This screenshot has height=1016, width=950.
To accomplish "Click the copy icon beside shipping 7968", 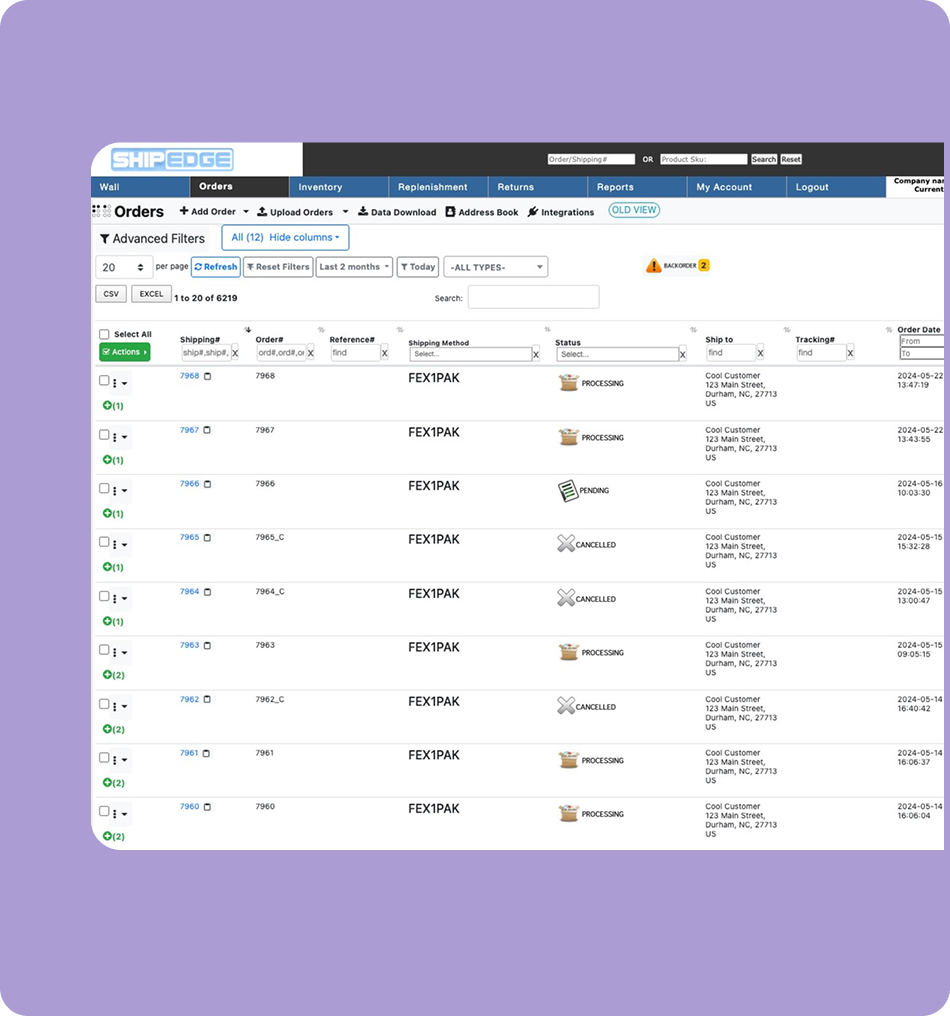I will [x=207, y=376].
